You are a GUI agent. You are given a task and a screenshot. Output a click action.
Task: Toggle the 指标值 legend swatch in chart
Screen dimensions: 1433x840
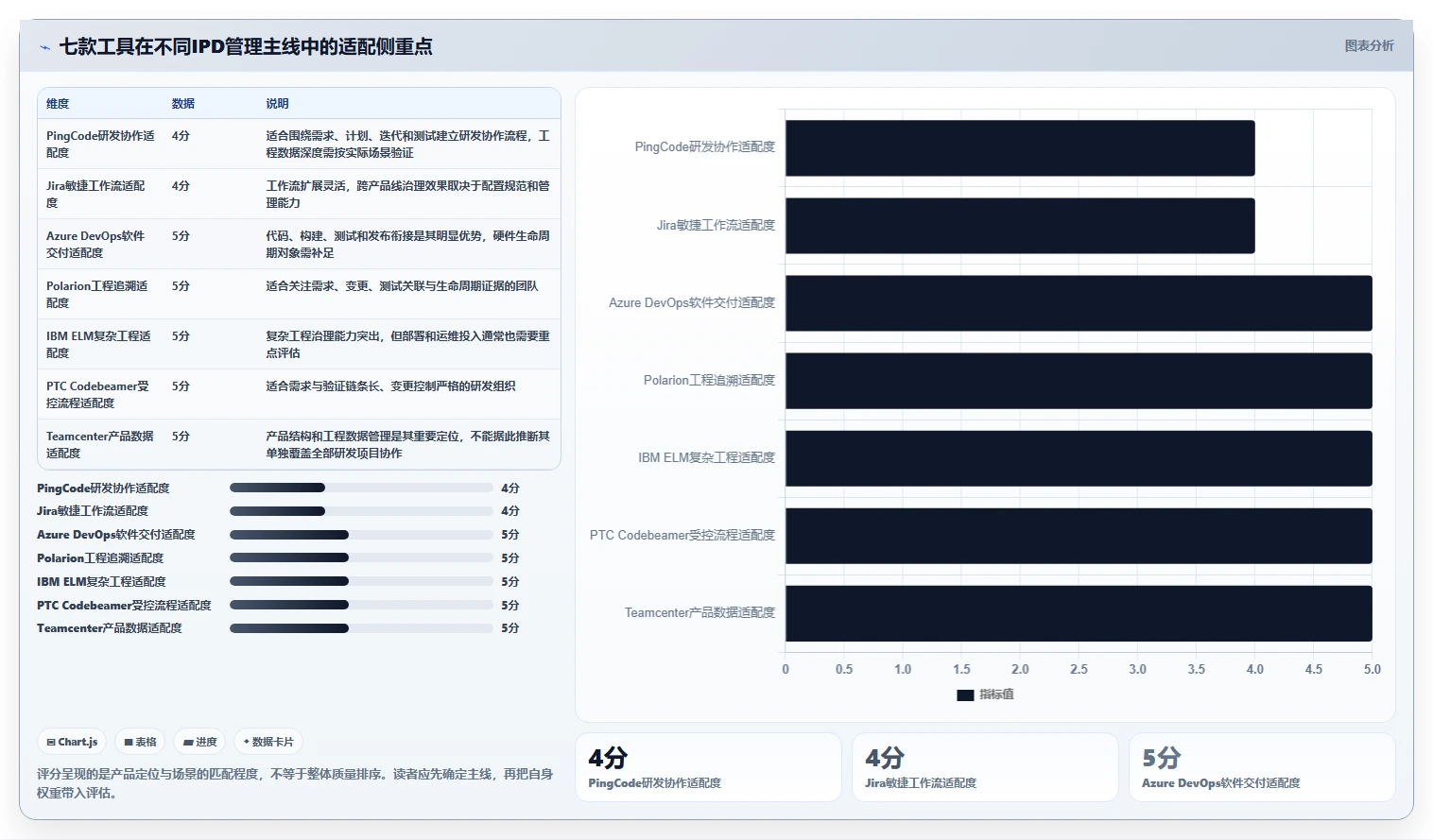point(965,694)
